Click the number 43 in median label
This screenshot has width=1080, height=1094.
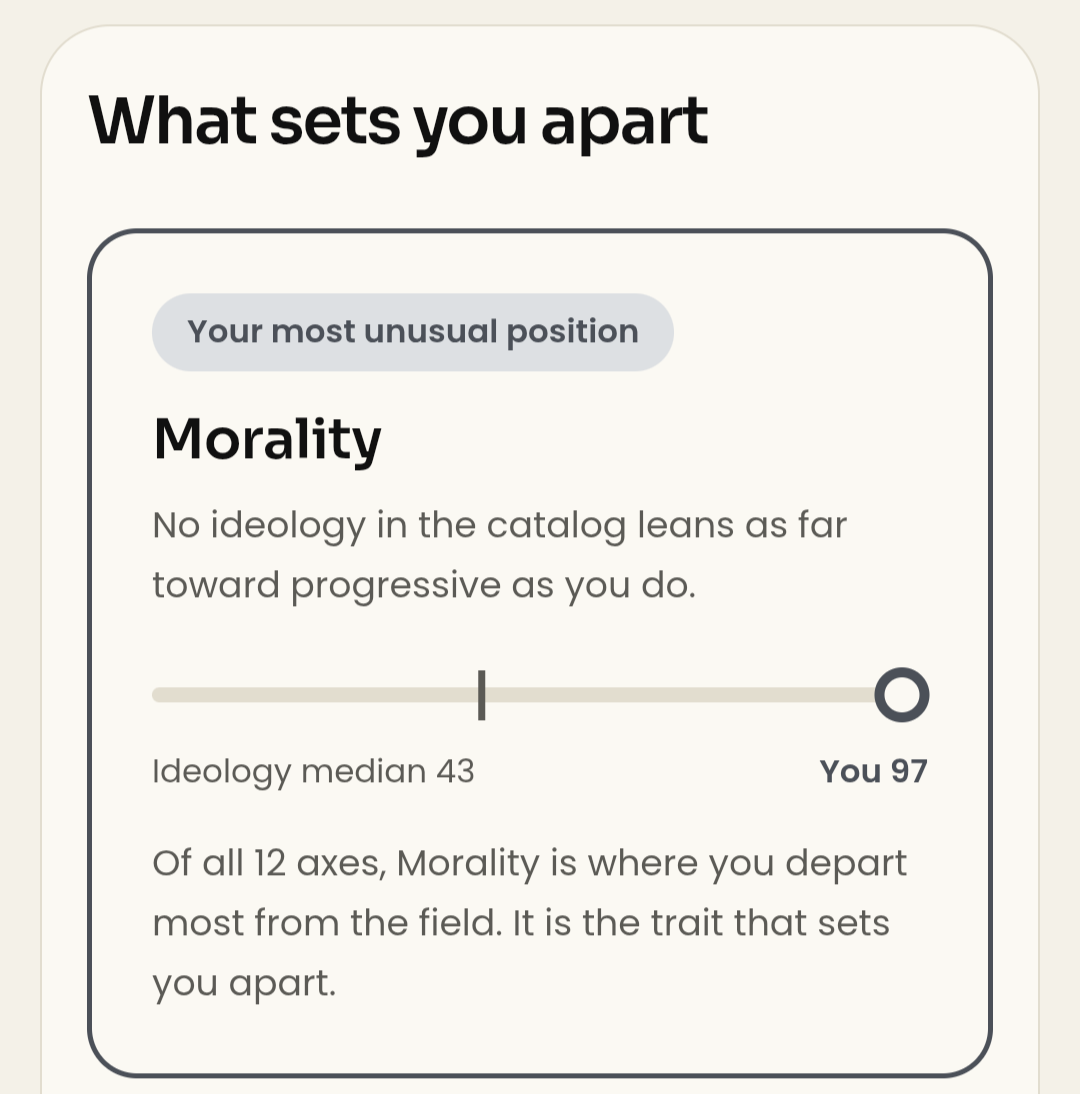coord(456,772)
